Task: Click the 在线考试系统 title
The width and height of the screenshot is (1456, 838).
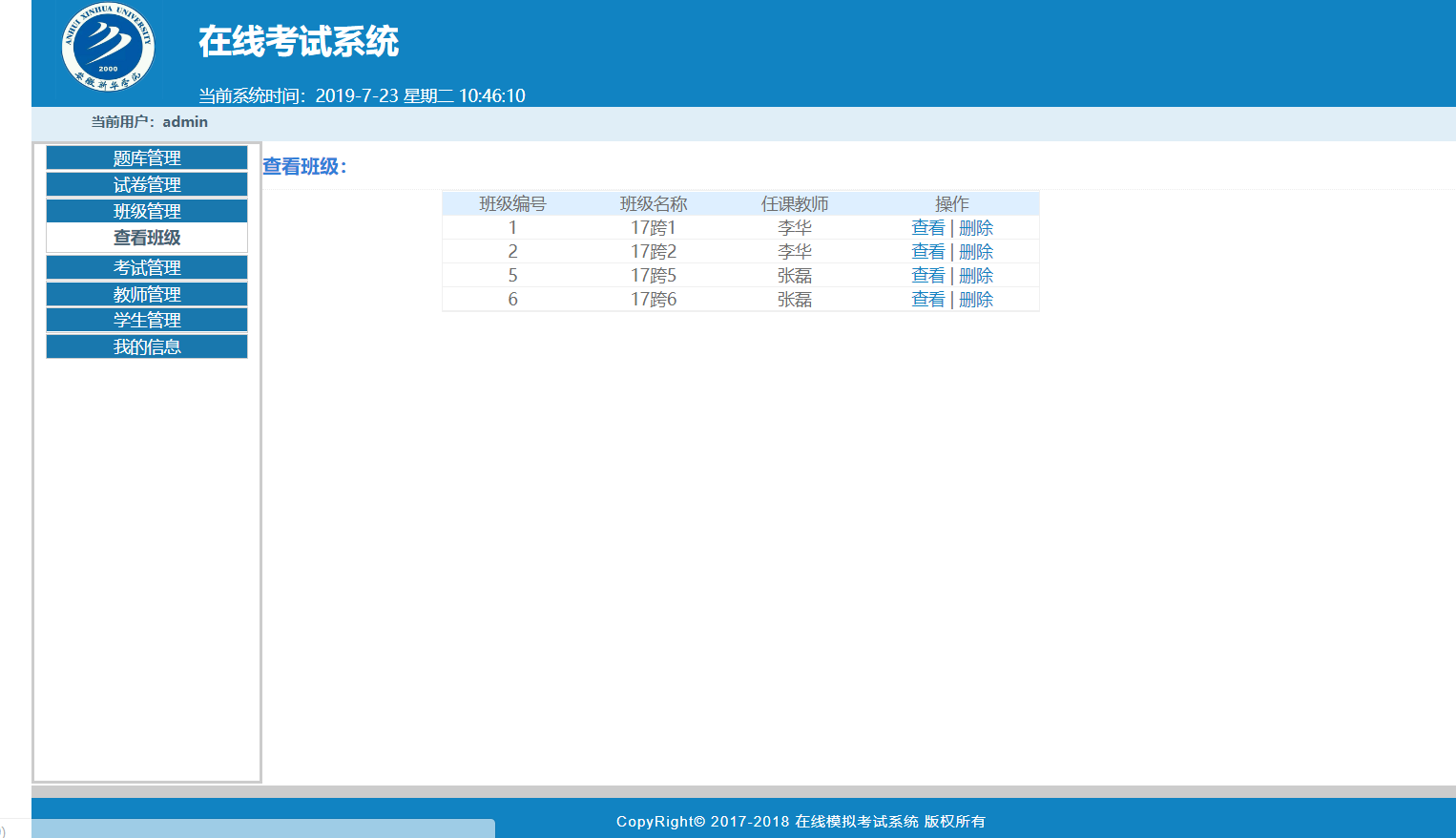Action: 299,42
